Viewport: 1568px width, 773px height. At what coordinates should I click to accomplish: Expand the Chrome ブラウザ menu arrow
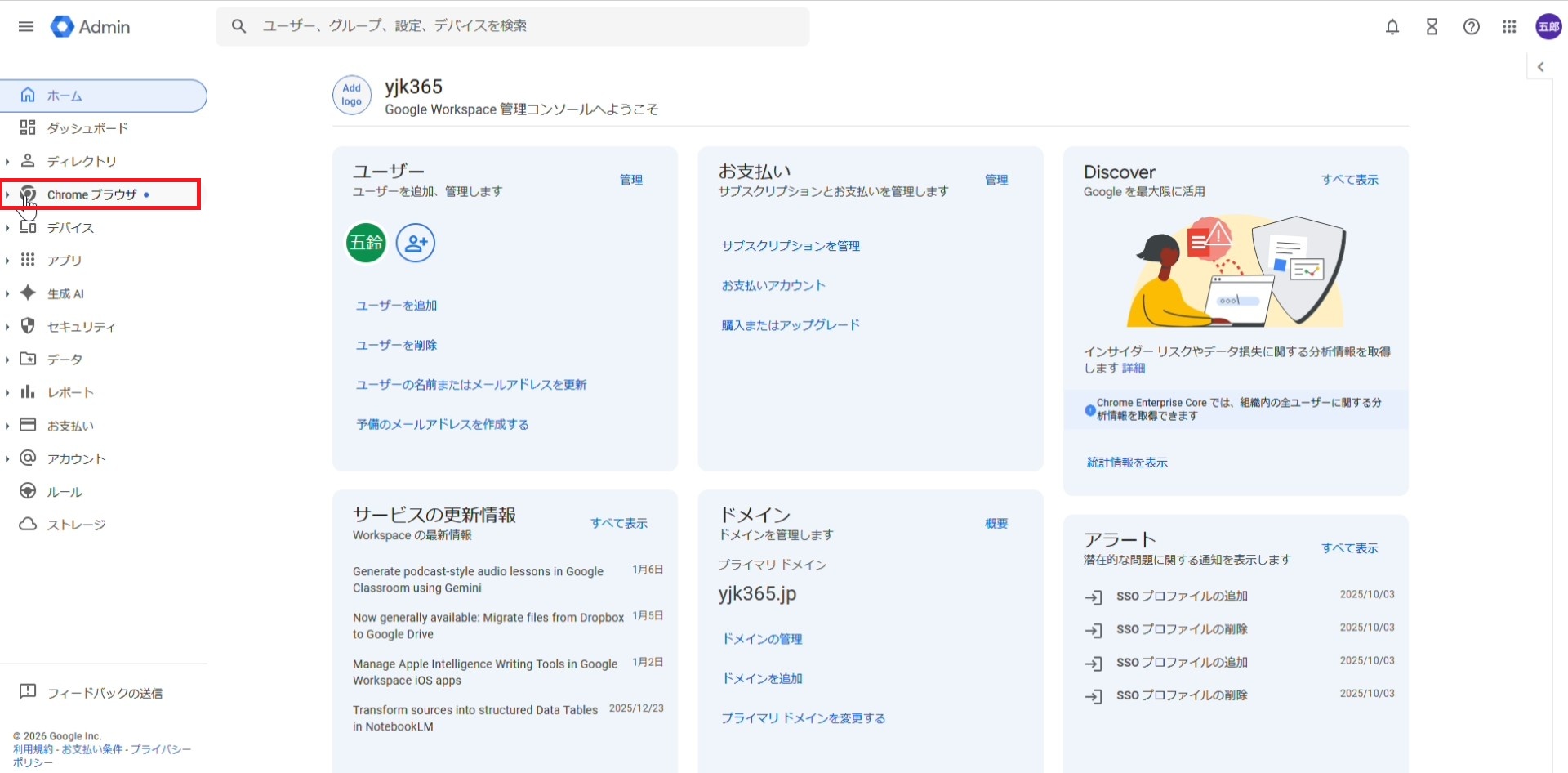tap(7, 194)
